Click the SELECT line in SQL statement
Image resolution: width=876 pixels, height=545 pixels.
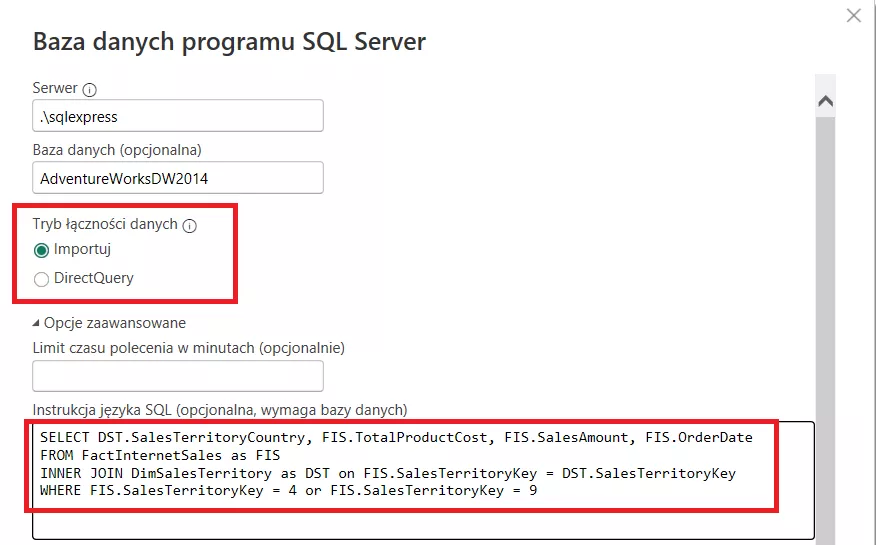click(x=396, y=437)
